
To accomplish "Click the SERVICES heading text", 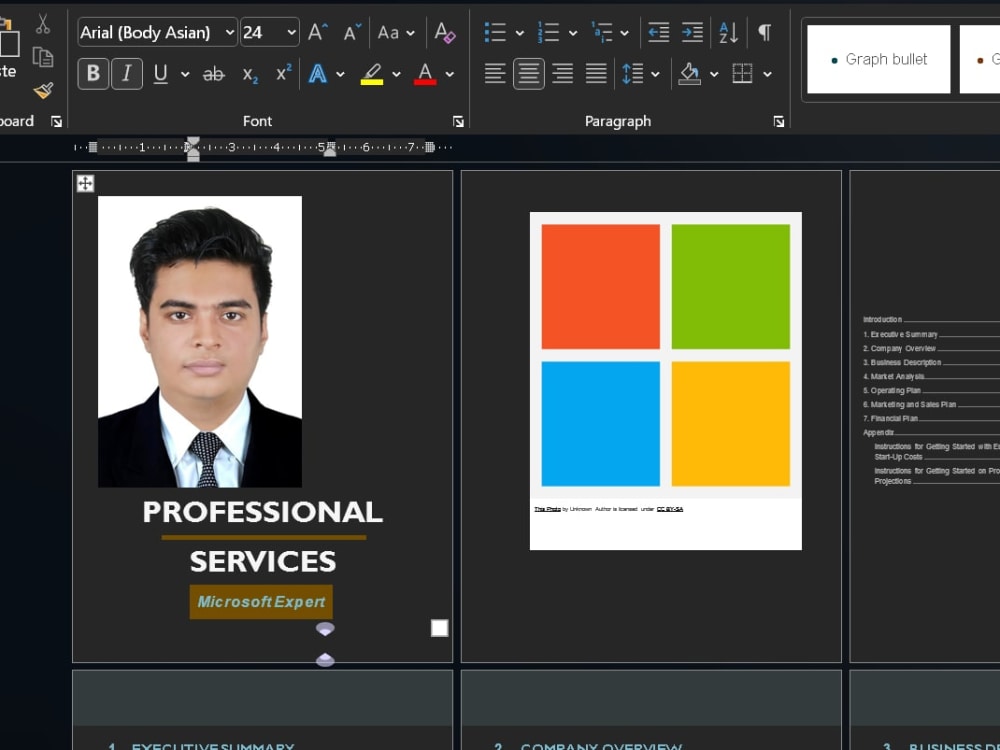I will 263,561.
